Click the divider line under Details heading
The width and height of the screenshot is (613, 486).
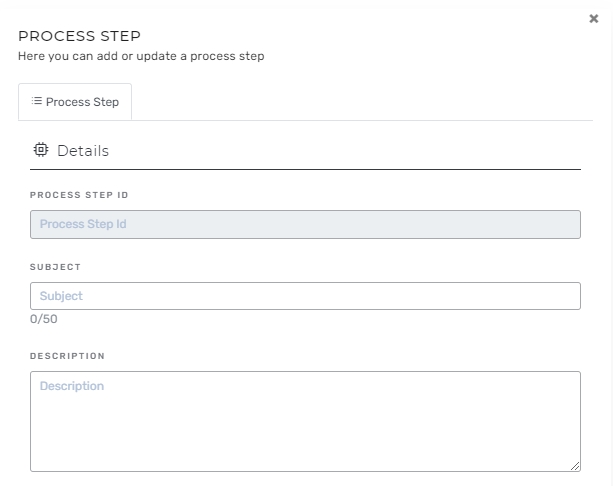305,169
